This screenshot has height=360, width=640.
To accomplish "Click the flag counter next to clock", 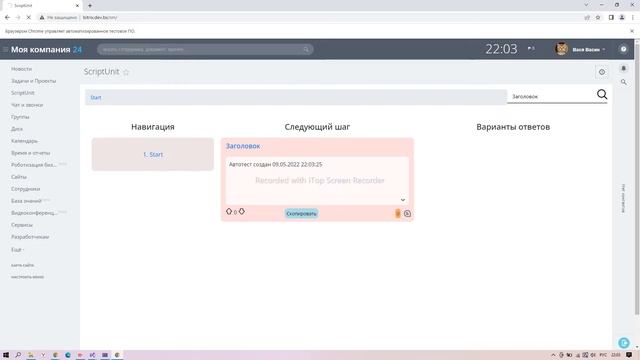I will click(x=531, y=49).
